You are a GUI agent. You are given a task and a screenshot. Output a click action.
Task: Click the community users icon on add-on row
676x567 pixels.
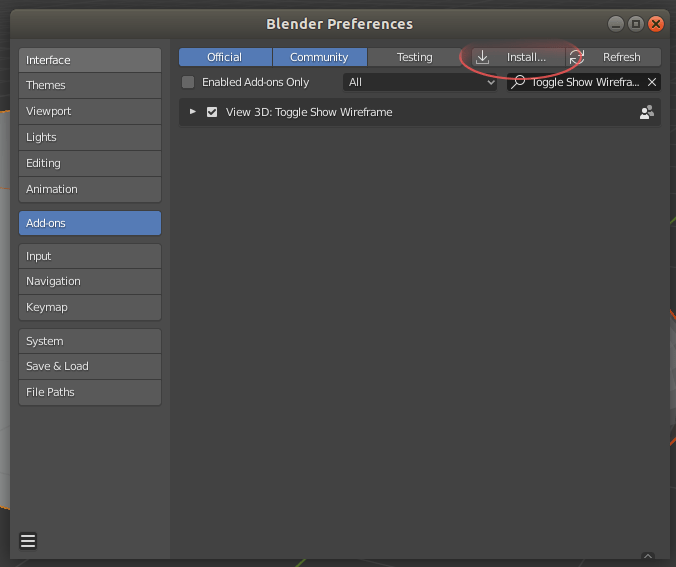647,112
